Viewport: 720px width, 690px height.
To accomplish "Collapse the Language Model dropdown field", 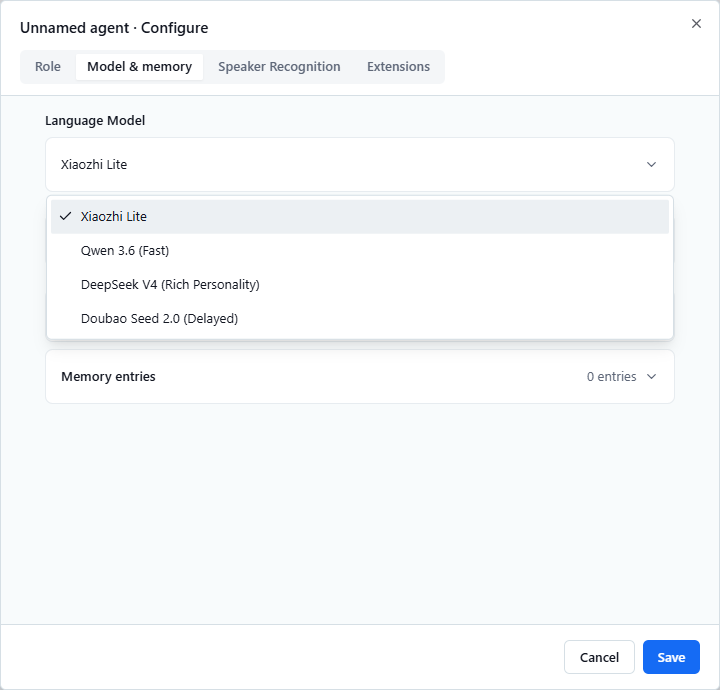I will tap(360, 164).
